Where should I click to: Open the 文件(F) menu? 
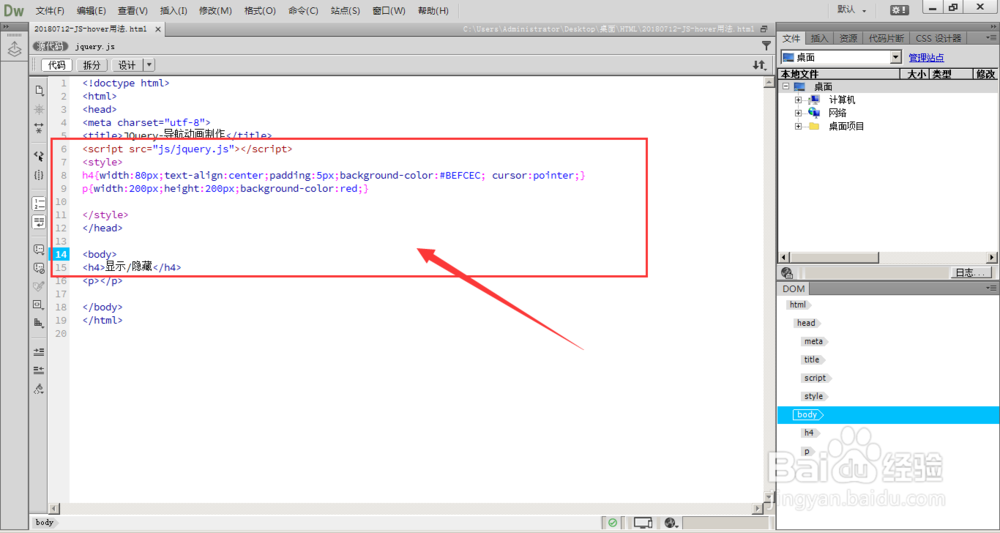click(x=50, y=11)
